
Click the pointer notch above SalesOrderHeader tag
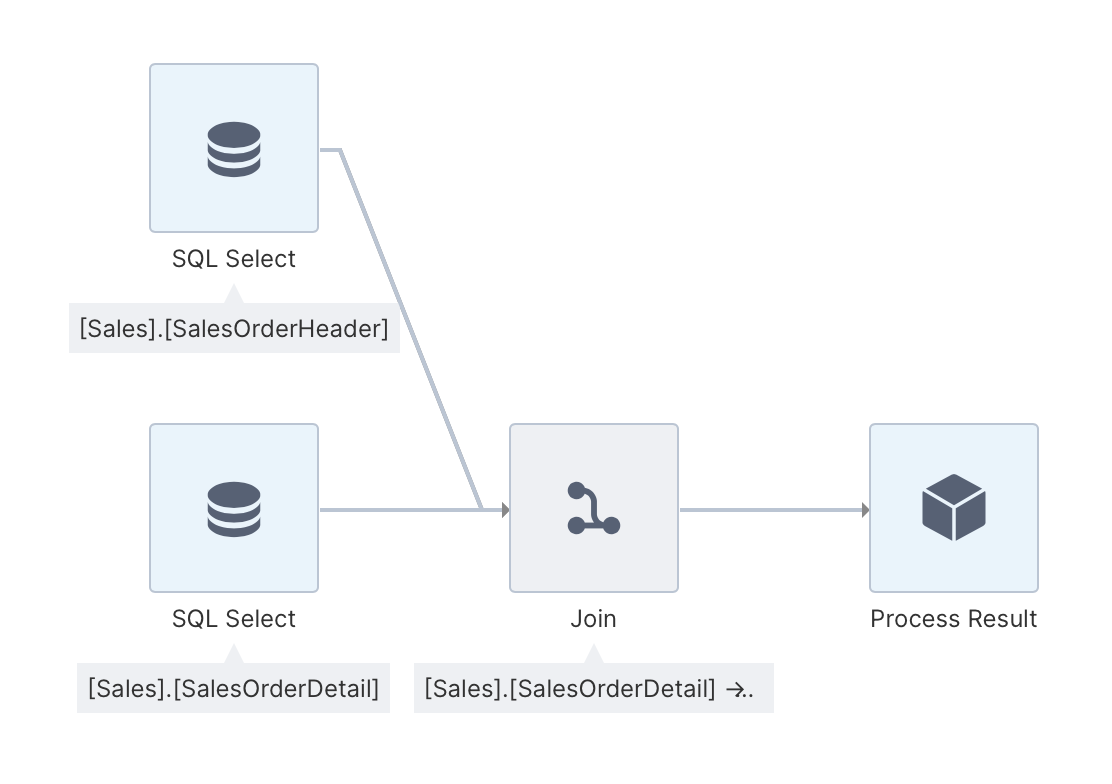pyautogui.click(x=234, y=294)
